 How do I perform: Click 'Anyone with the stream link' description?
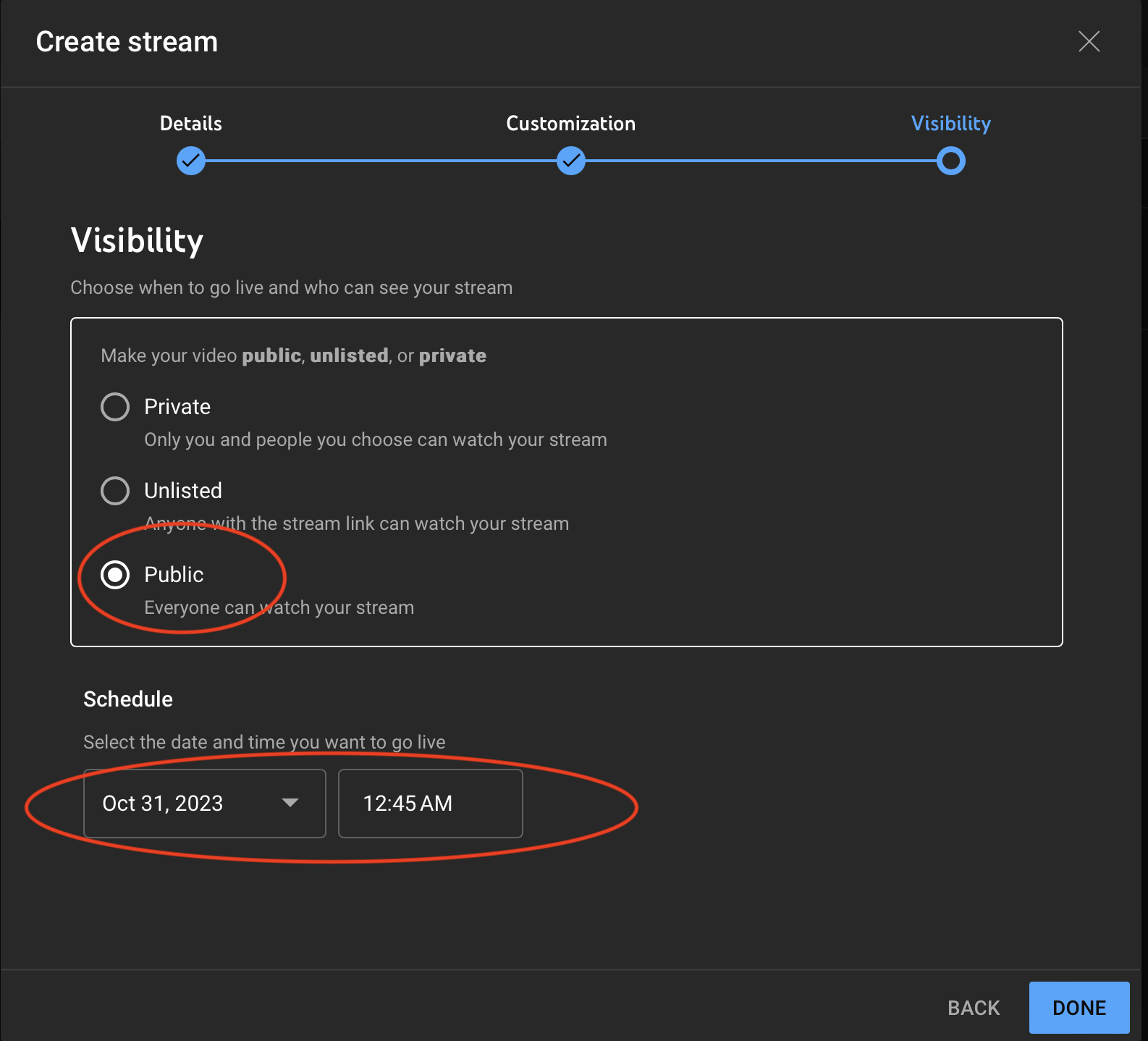click(x=357, y=523)
